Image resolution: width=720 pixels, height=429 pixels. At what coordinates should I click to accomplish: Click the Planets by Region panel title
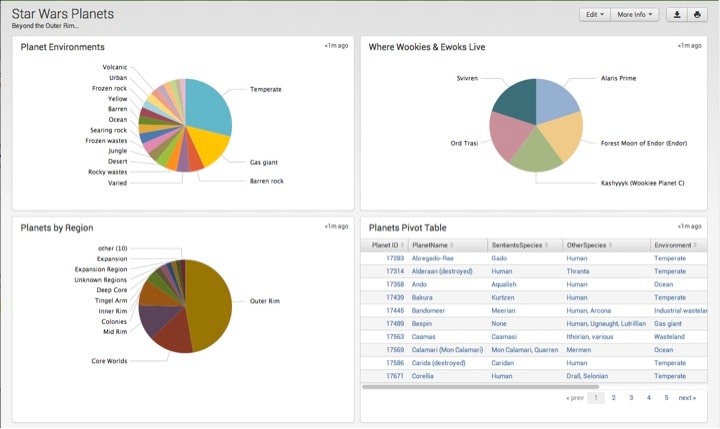pos(57,228)
